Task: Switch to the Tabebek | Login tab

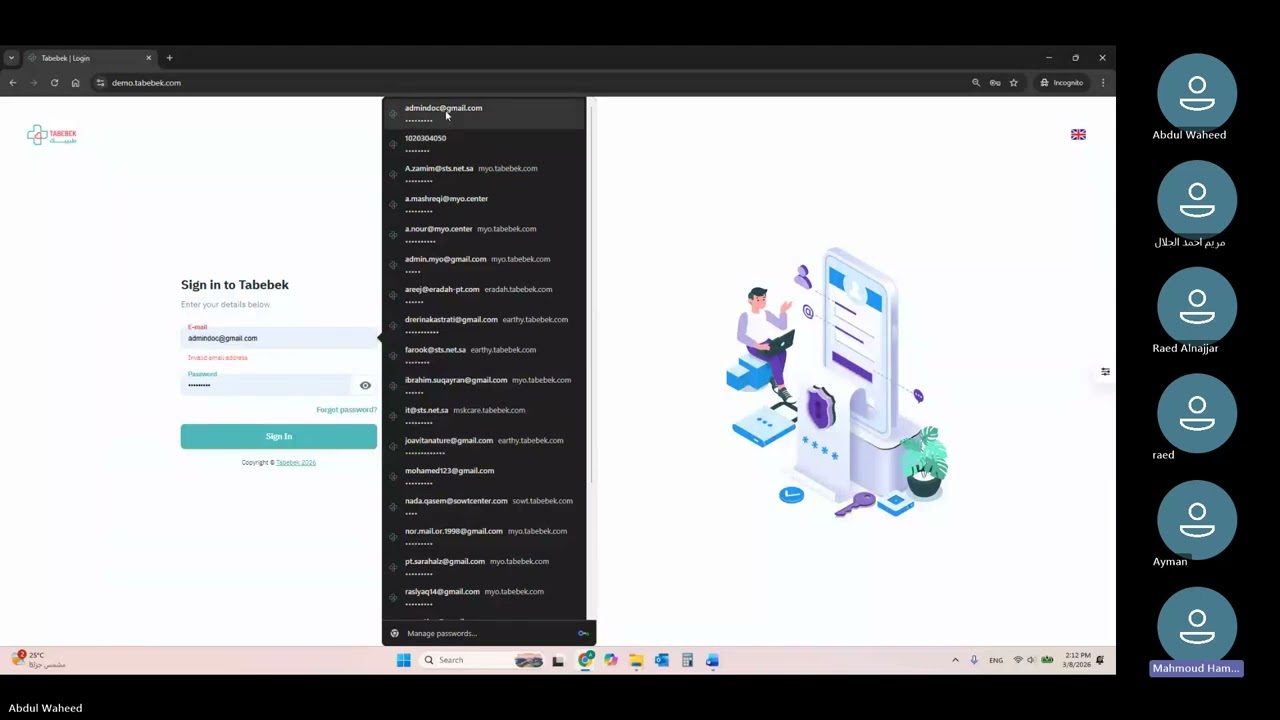Action: click(88, 58)
